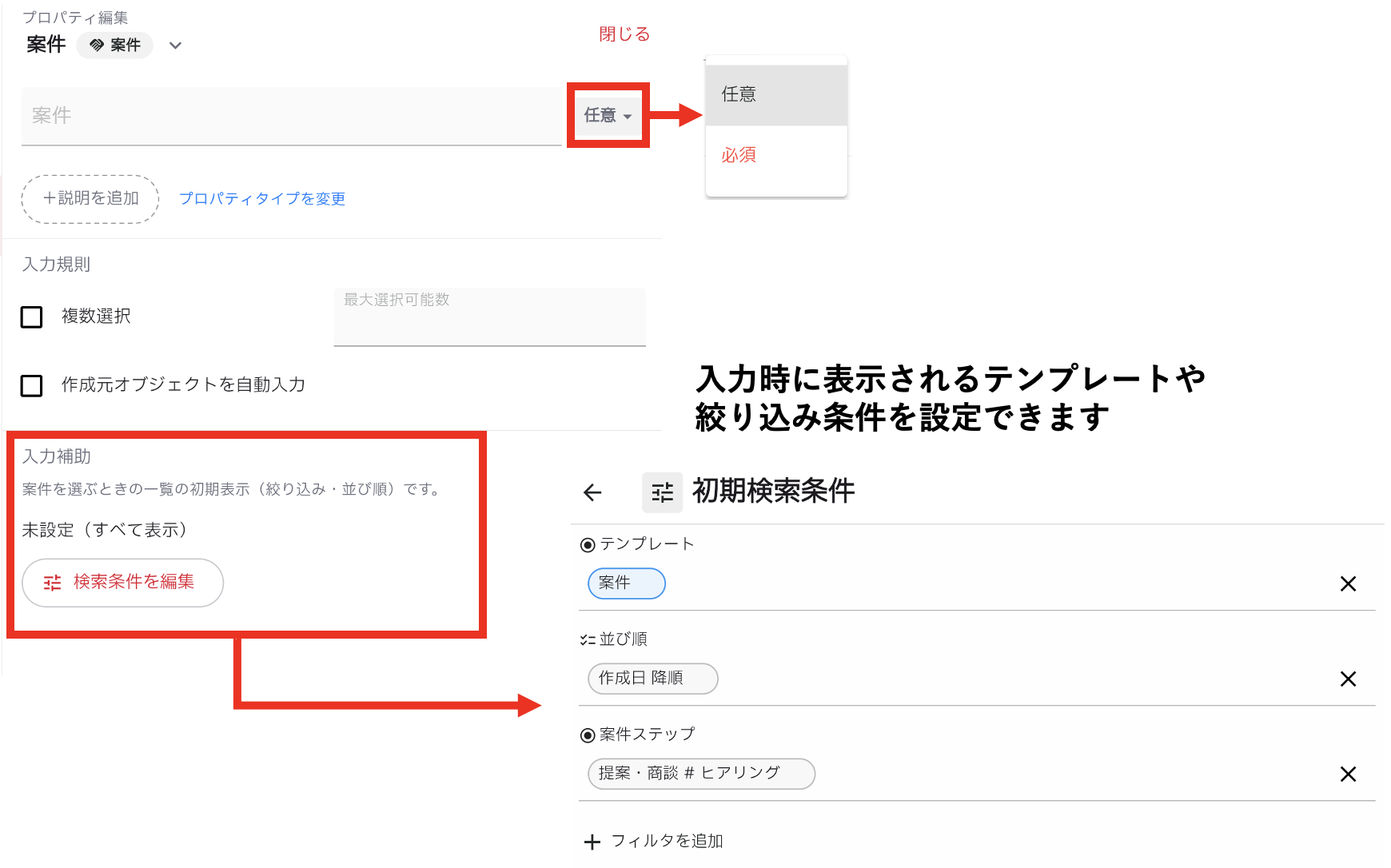Remove the 並び順 condition with its X
Screen dimensions: 1391x868
point(1348,679)
